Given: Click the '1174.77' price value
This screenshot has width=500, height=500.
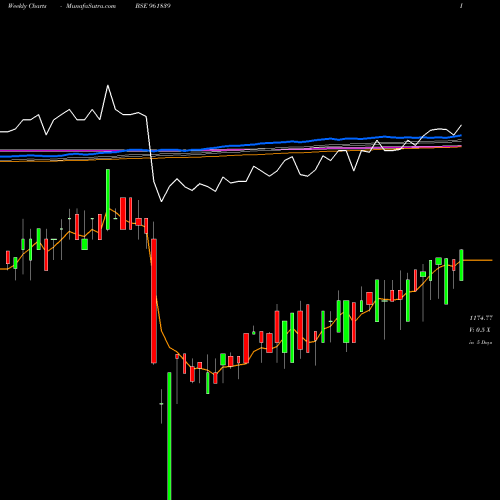Looking at the screenshot, I should click(481, 318).
